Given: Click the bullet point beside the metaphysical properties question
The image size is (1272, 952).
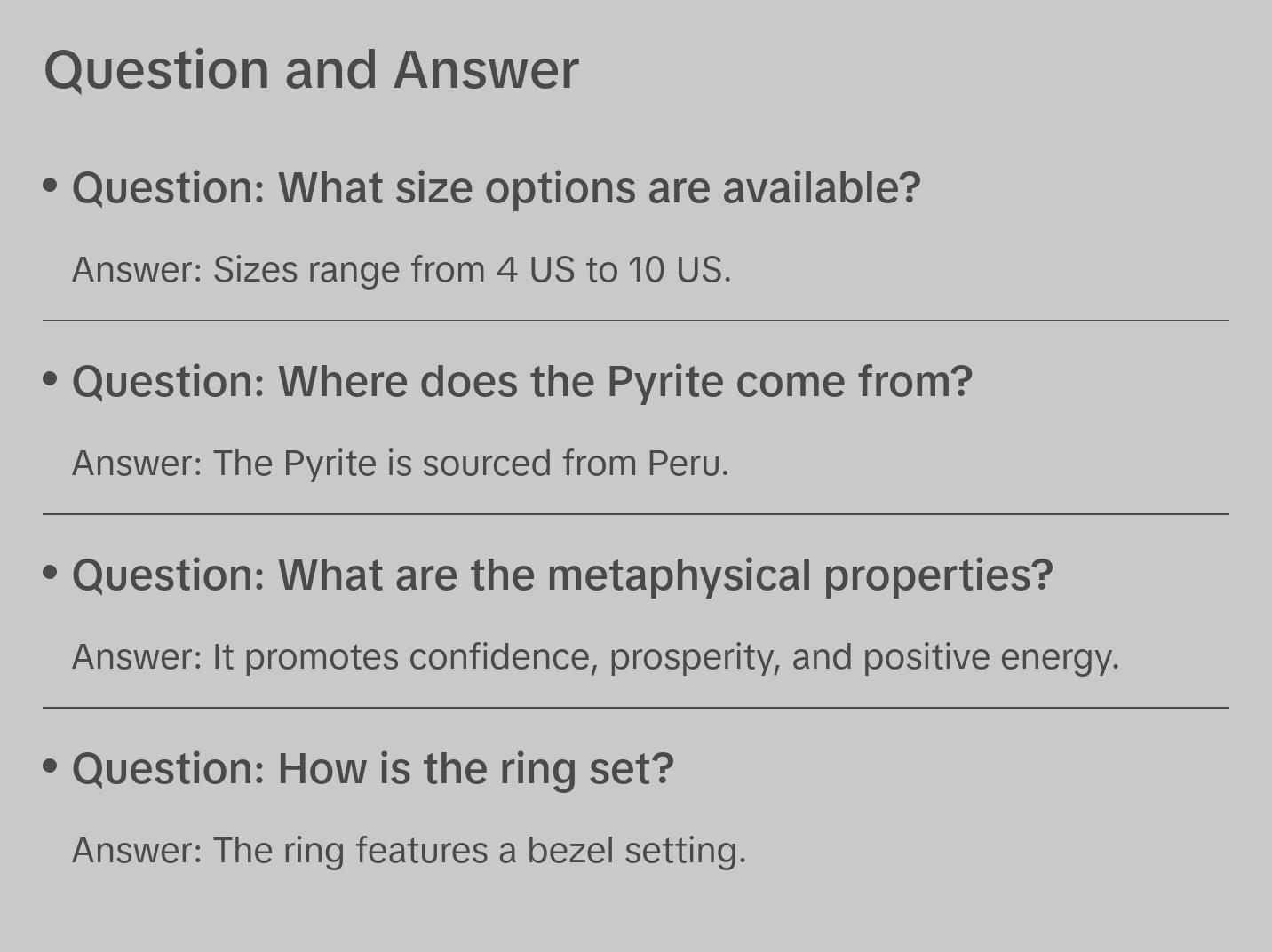Looking at the screenshot, I should coord(51,573).
